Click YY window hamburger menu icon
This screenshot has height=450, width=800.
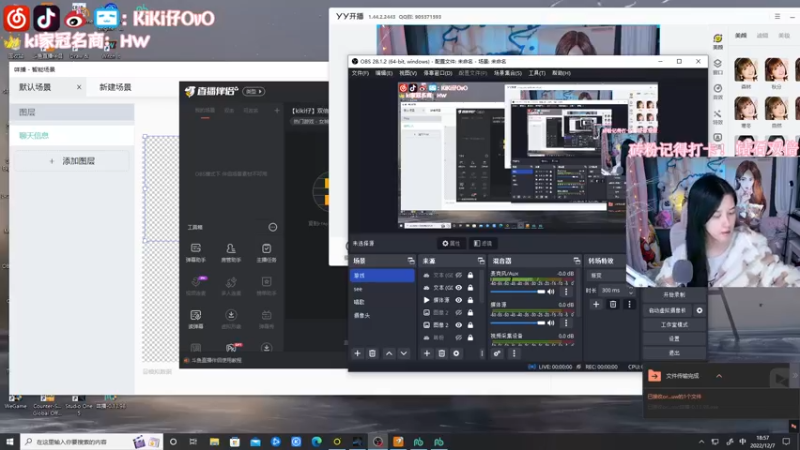[777, 17]
